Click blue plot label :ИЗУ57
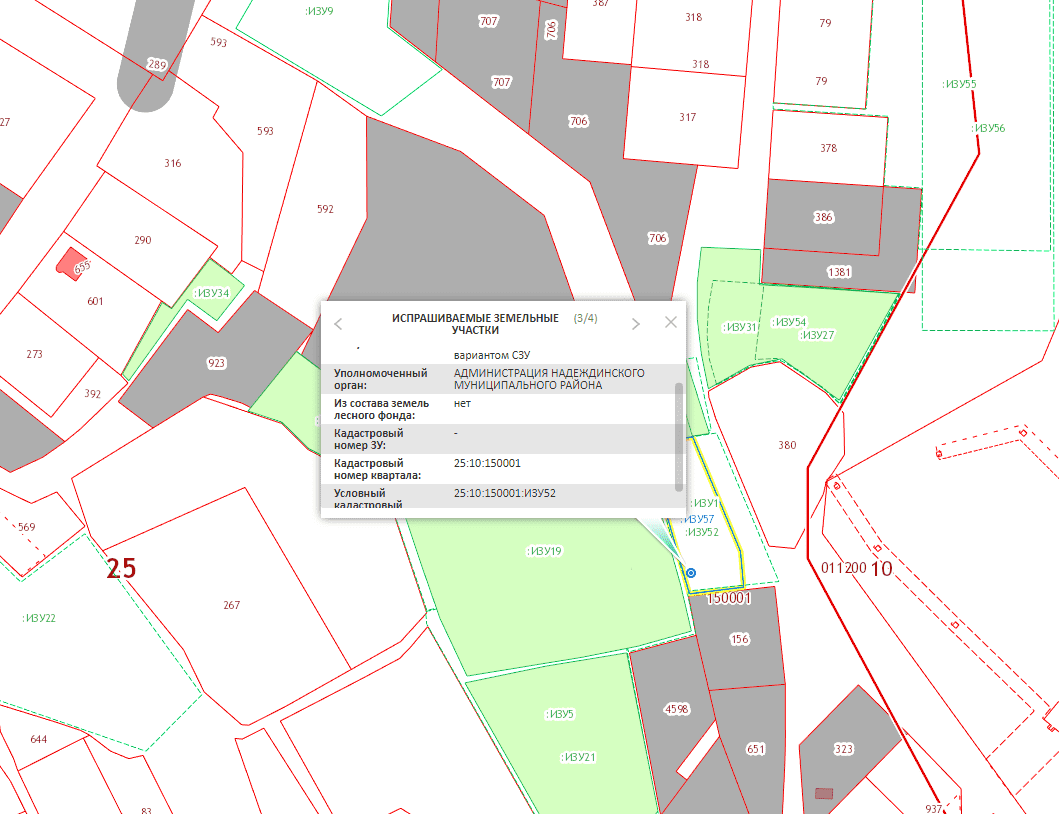 pyautogui.click(x=697, y=519)
